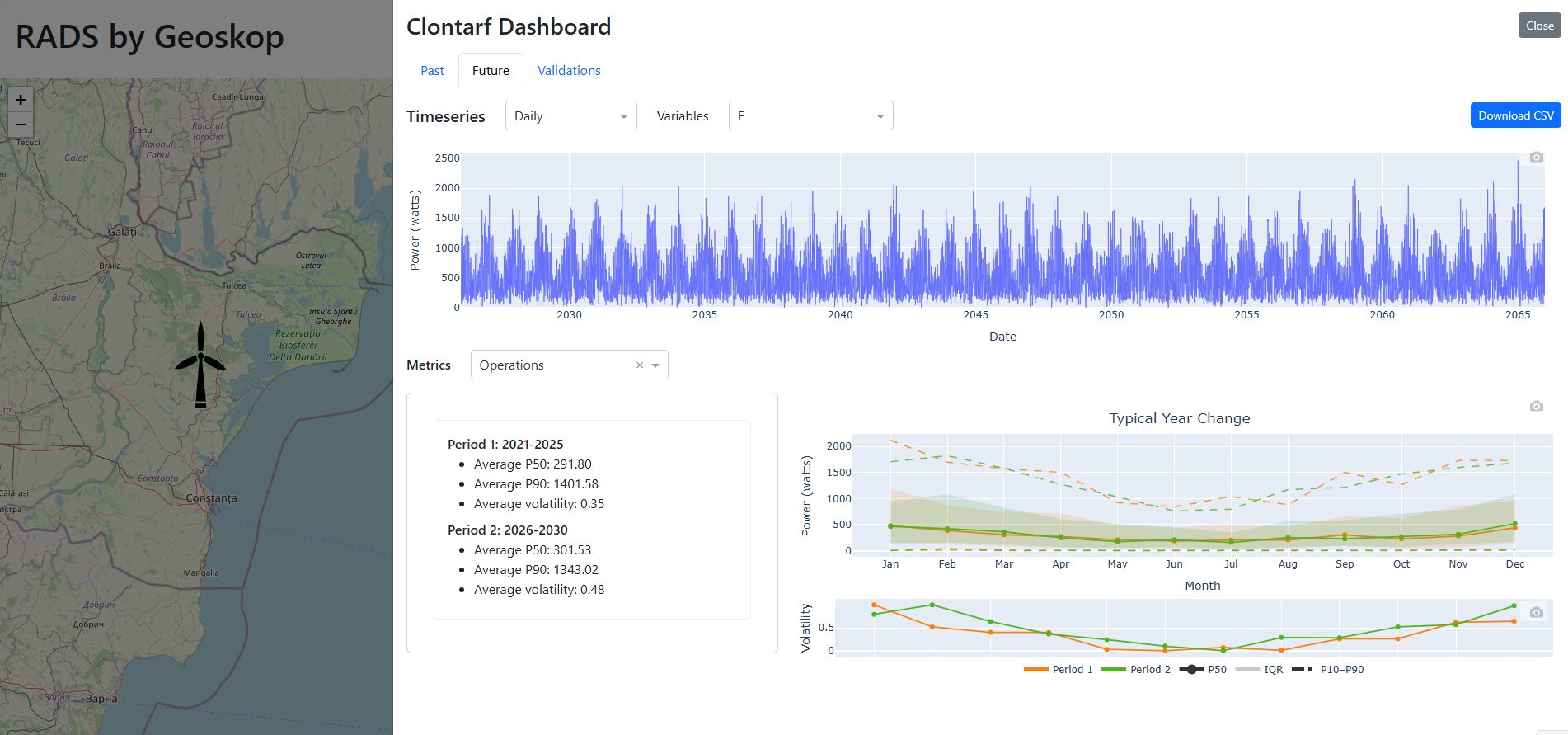Click the Download CSV button
Image resolution: width=1568 pixels, height=735 pixels.
pos(1515,115)
